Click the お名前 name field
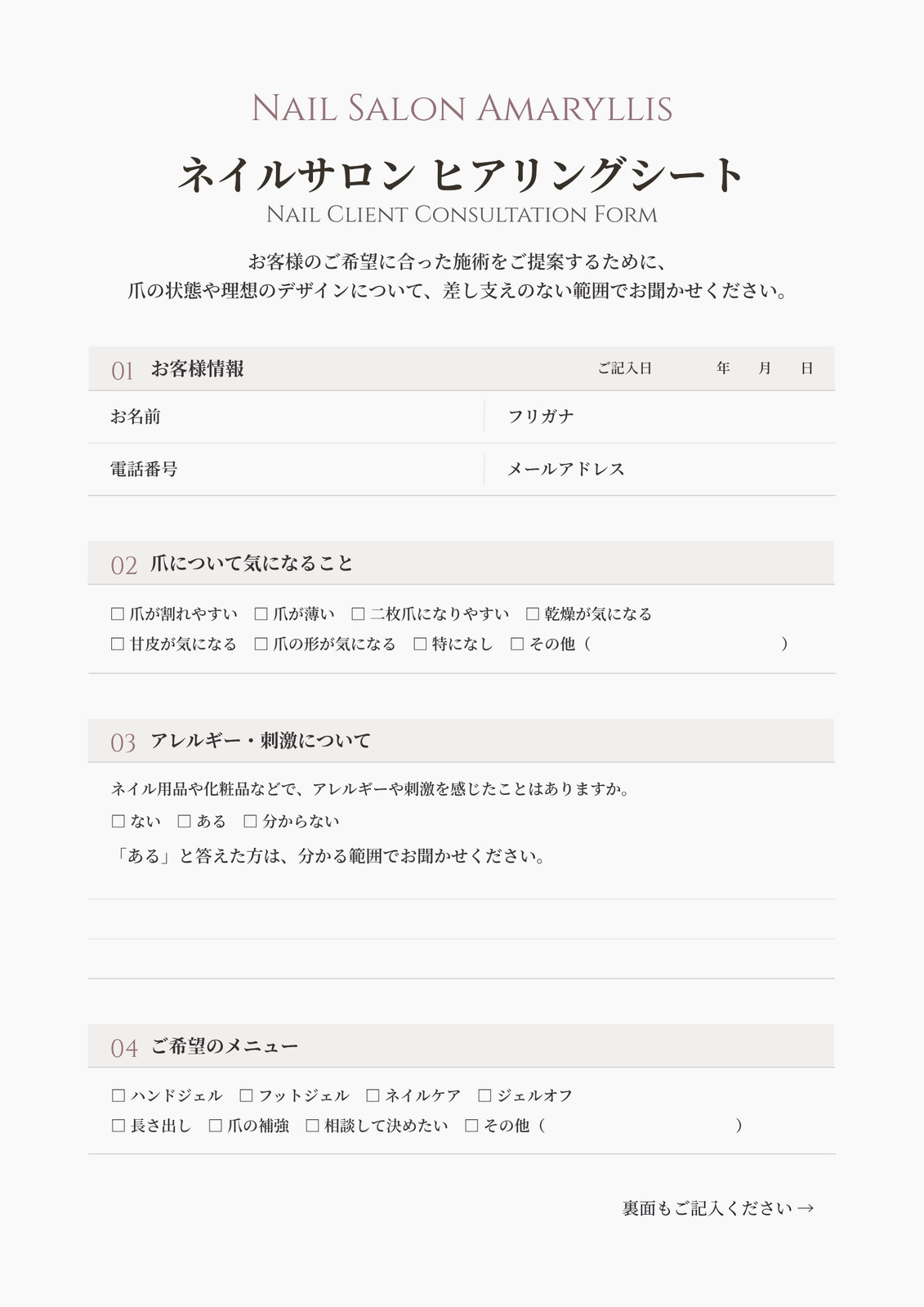Image resolution: width=924 pixels, height=1307 pixels. (x=286, y=417)
